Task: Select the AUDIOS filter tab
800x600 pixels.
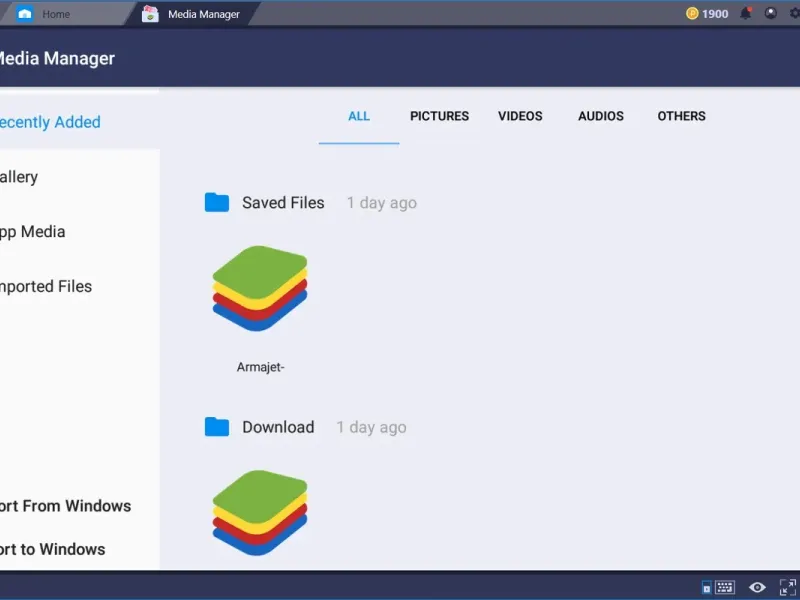Action: (601, 116)
